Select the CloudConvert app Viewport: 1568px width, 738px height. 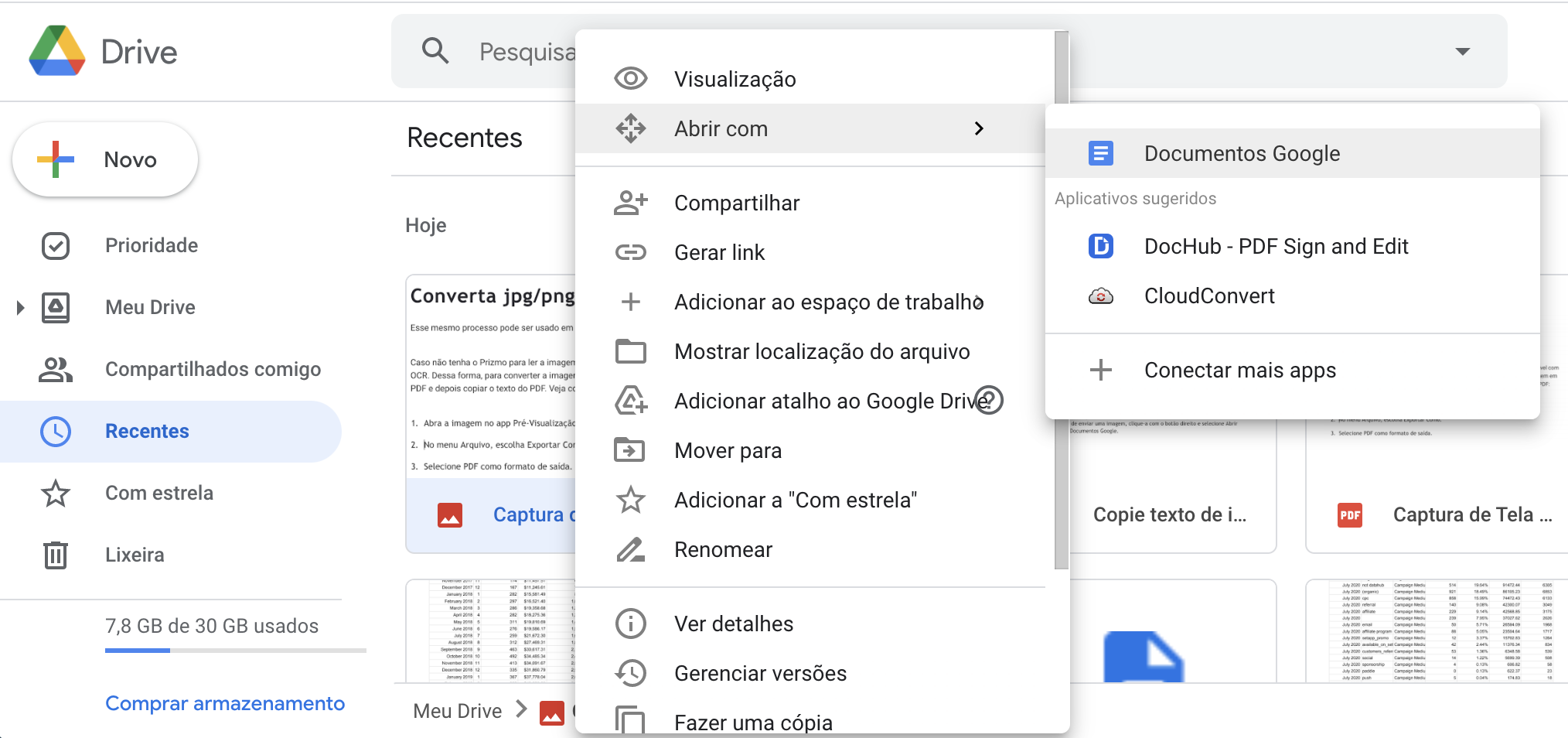[1208, 296]
